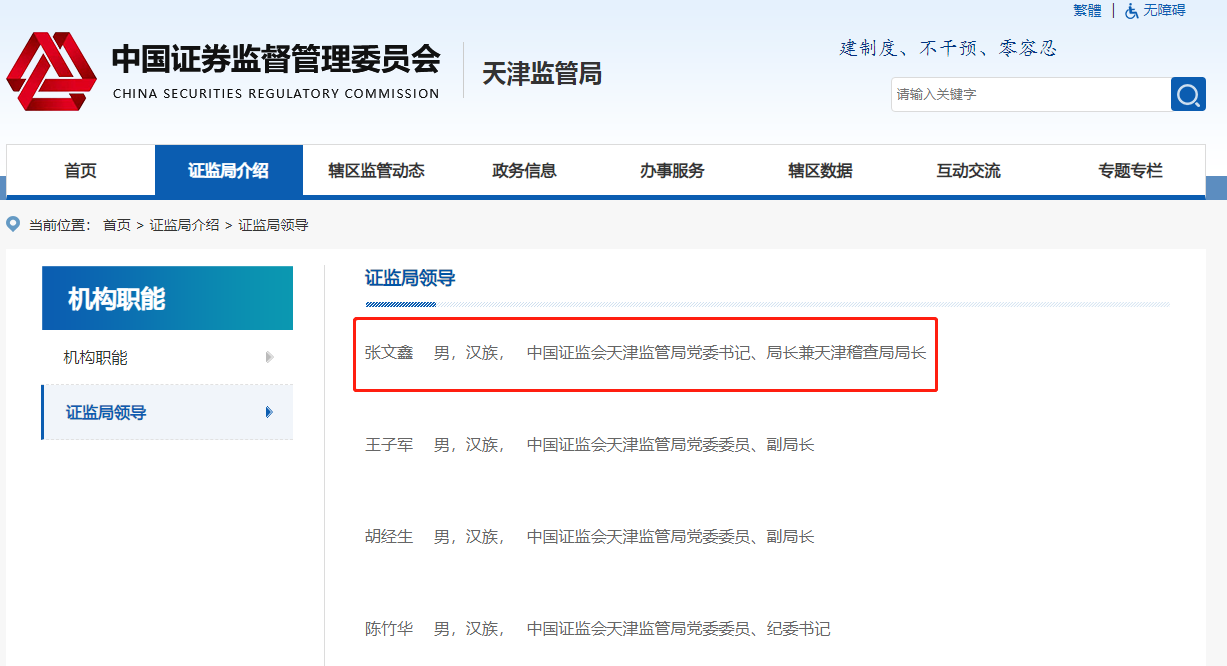
Task: Open the 无障碍 accessibility mode link
Action: 1164,10
